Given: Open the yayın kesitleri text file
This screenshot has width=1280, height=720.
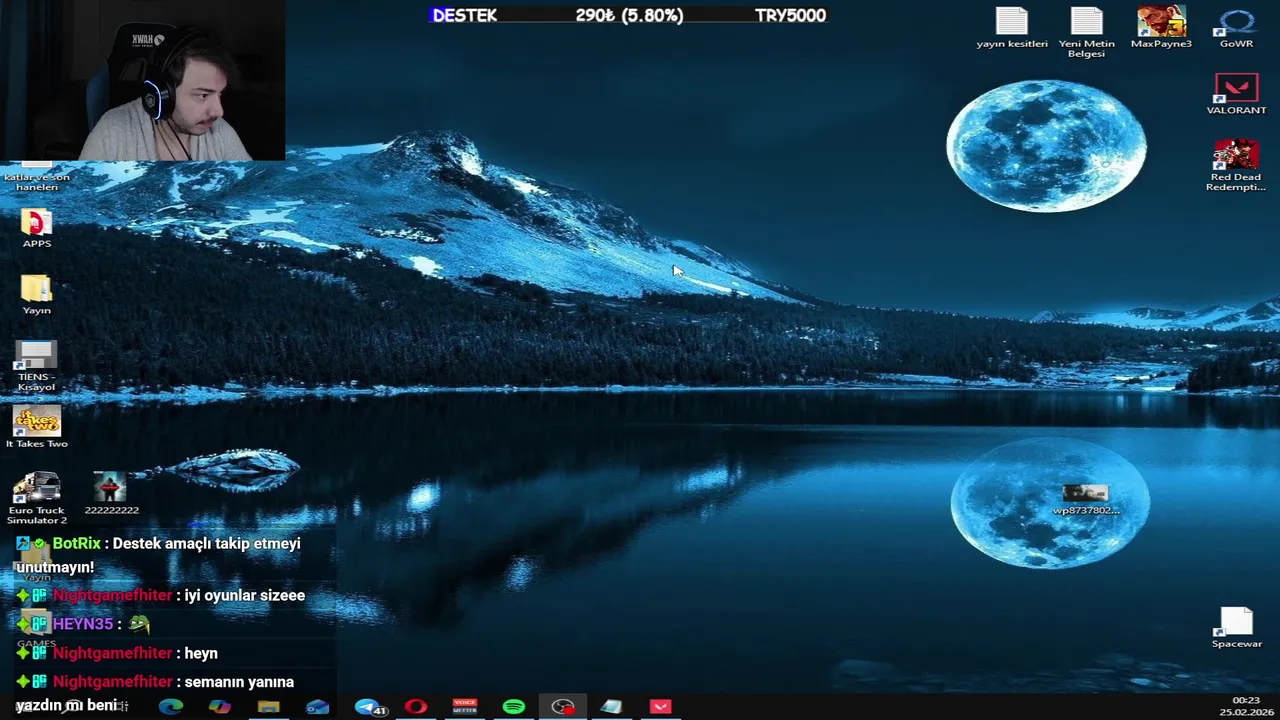Looking at the screenshot, I should click(1012, 28).
